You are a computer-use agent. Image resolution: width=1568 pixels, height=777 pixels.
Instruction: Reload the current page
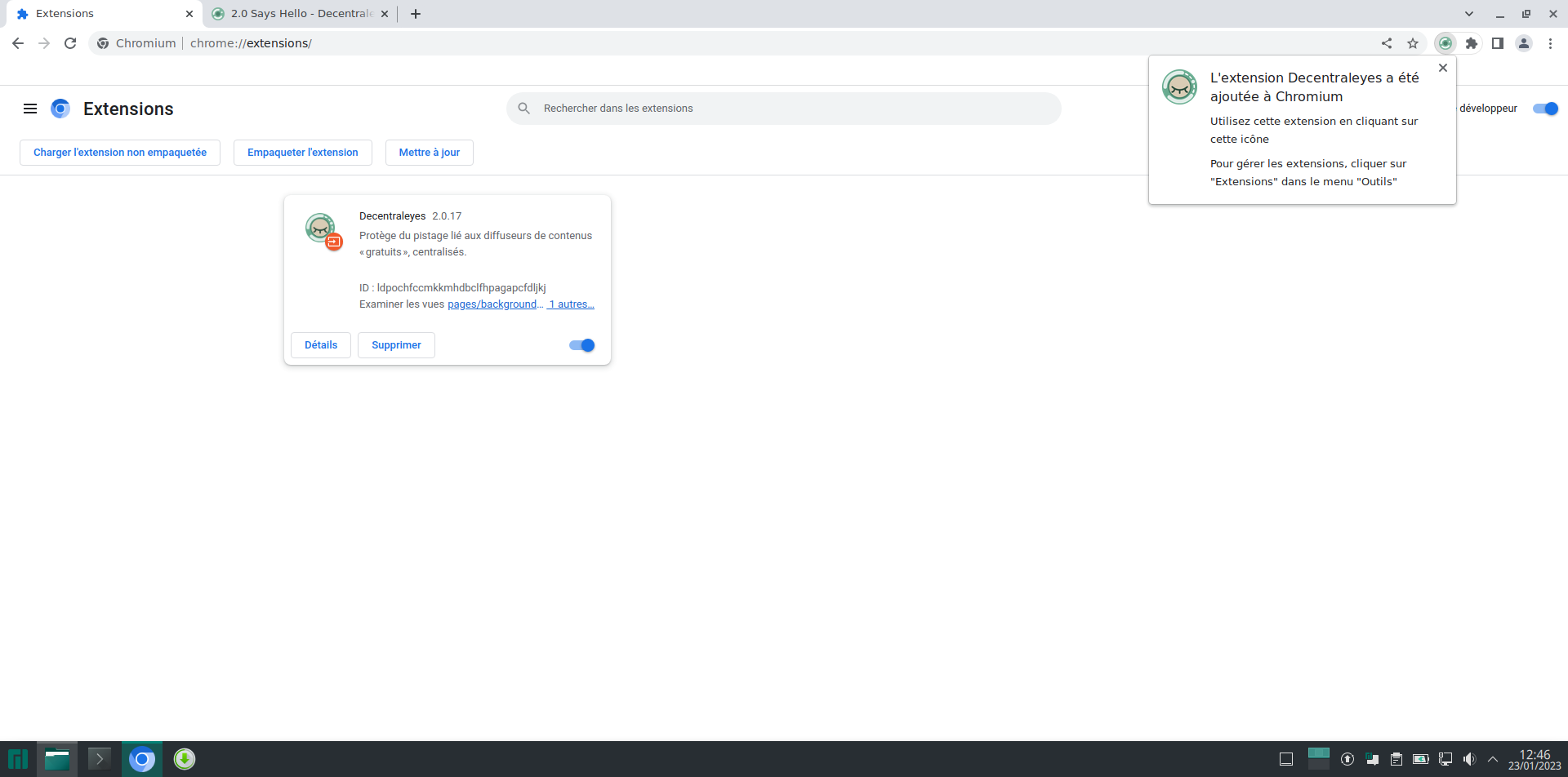(70, 43)
